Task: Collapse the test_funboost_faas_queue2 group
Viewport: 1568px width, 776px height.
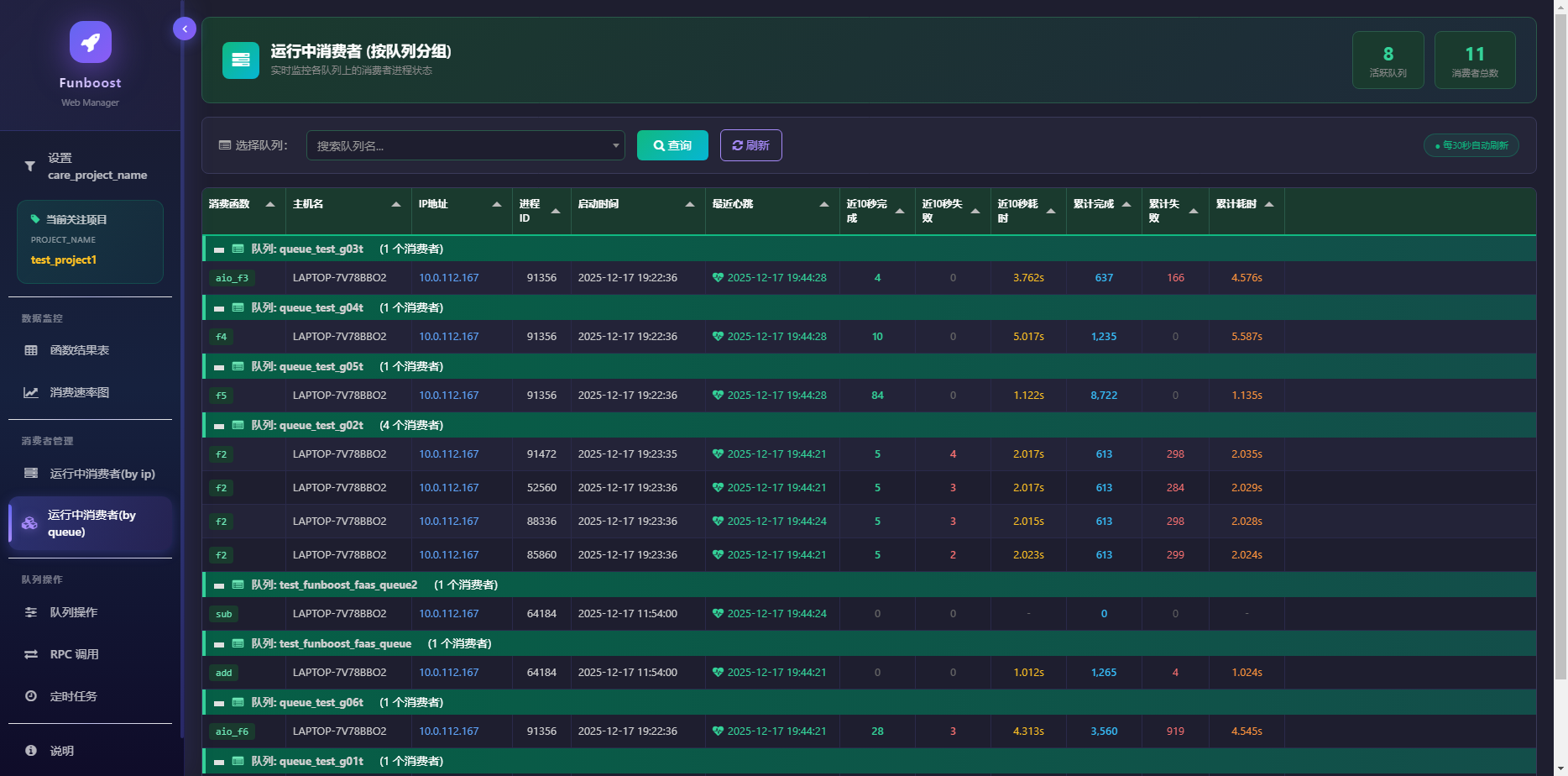Action: coord(219,585)
